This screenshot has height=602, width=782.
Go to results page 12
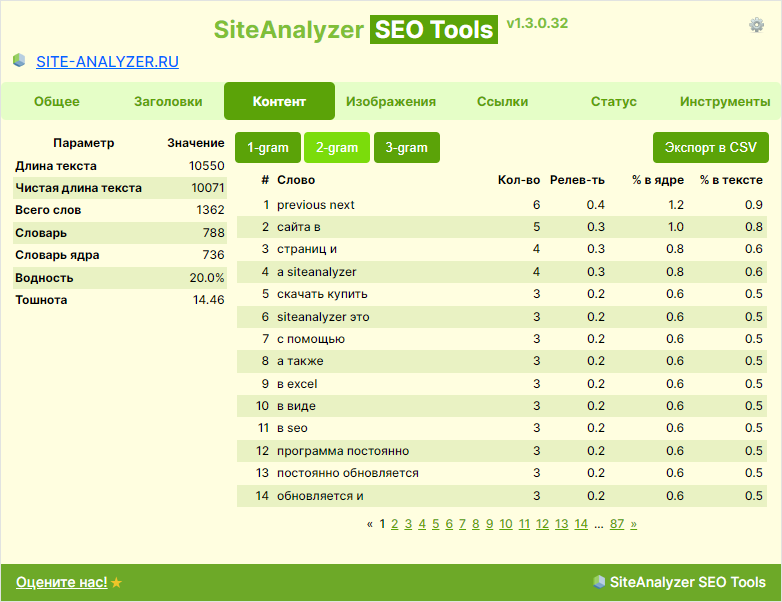pyautogui.click(x=542, y=524)
